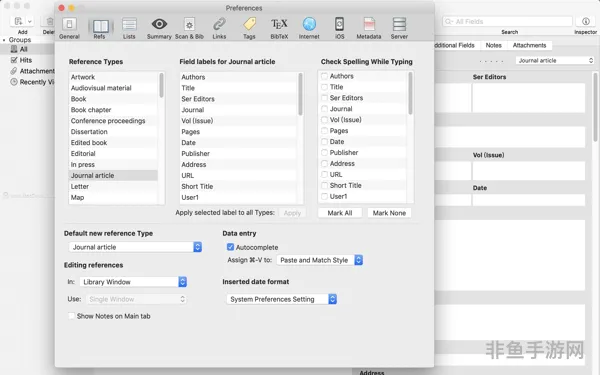Open the Use Single Window dropdown
This screenshot has height=375, width=600.
[x=136, y=299]
